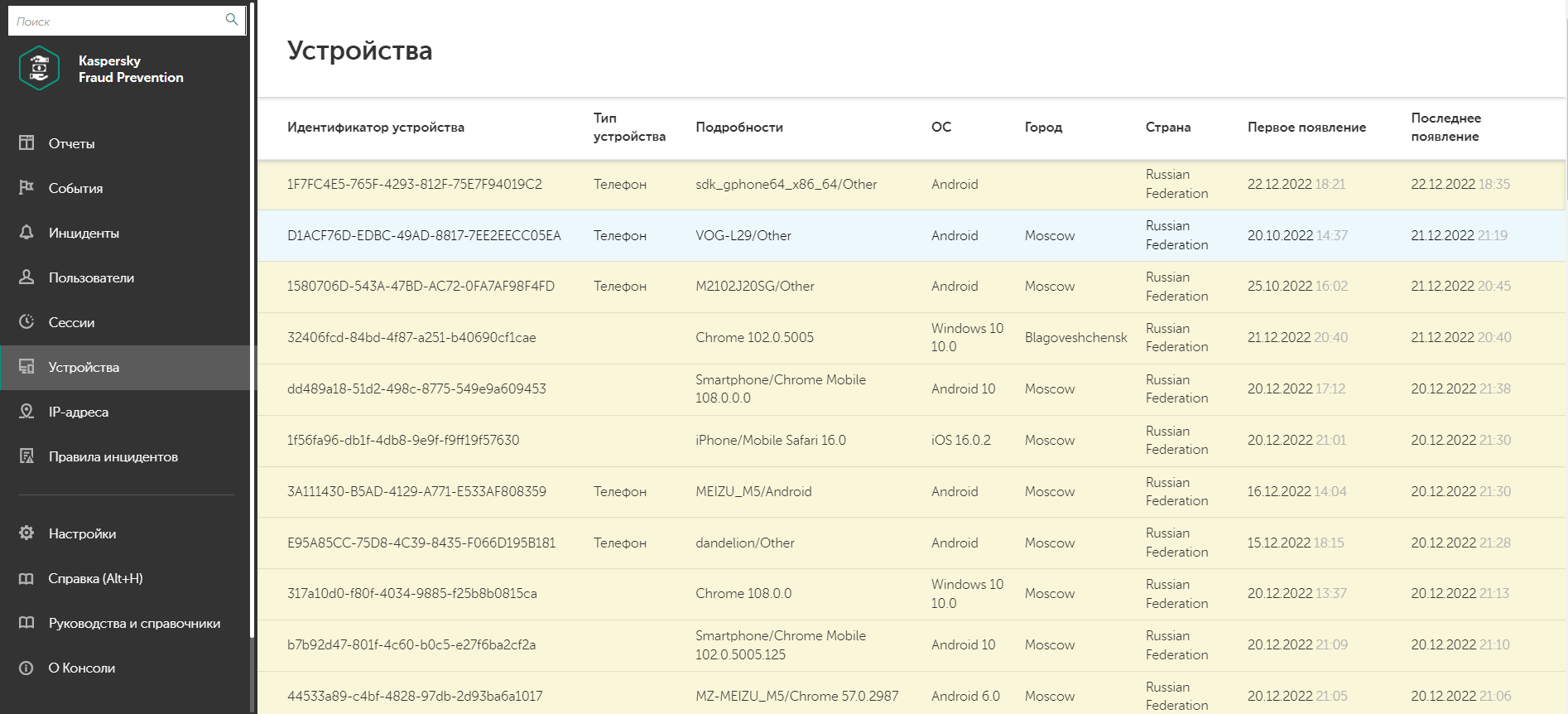
Task: Open Справка (Alt+H) help
Action: 95,578
